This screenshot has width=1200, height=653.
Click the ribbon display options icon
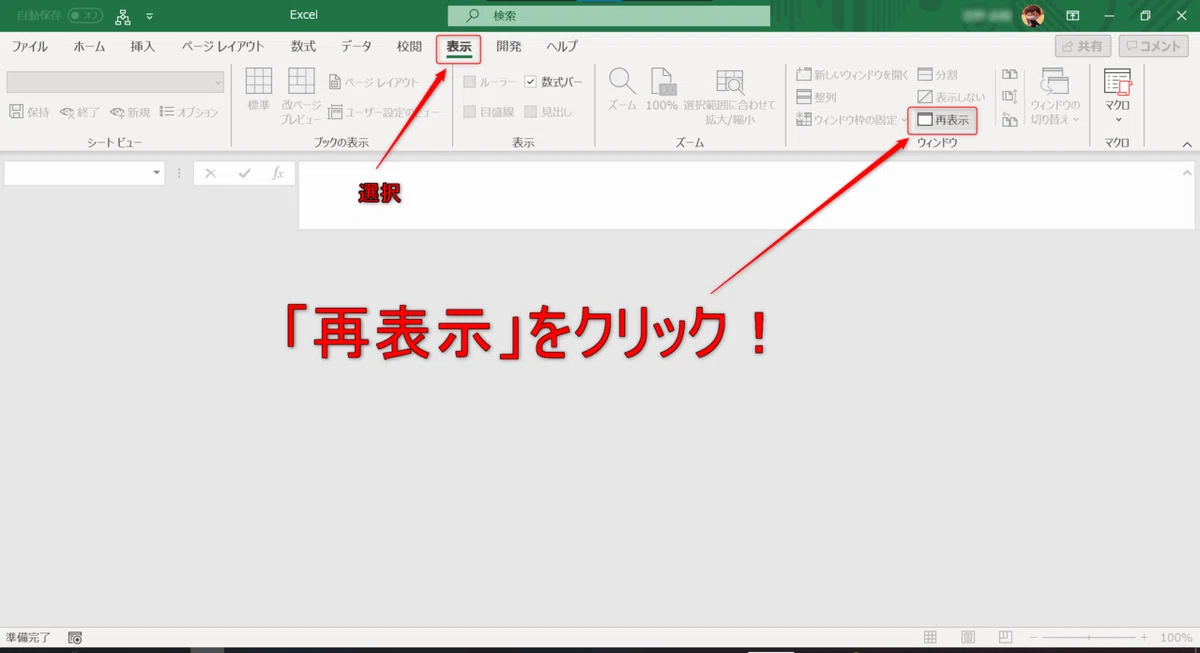(x=1072, y=16)
